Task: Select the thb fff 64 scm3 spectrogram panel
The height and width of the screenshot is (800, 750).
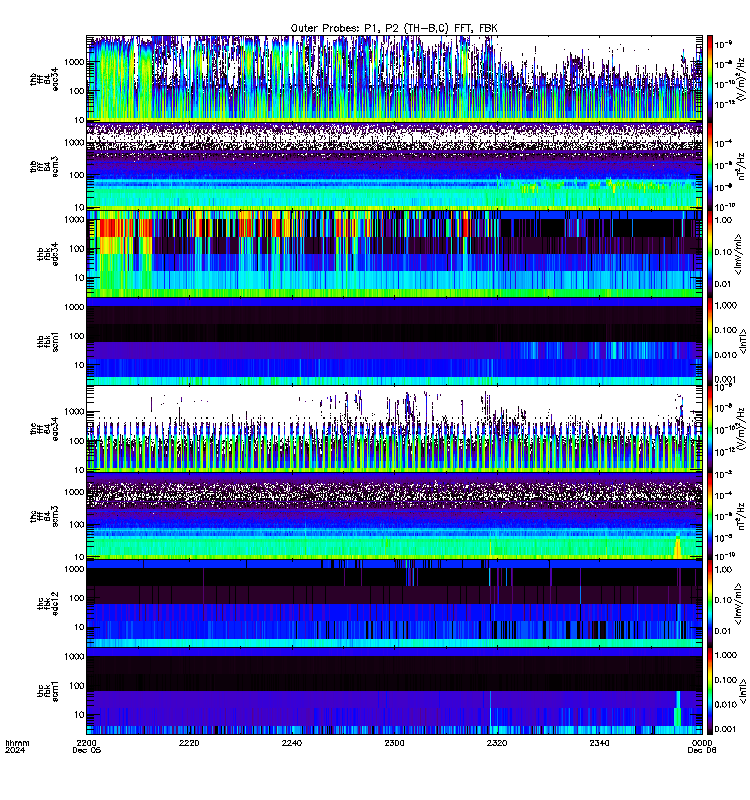Action: tap(394, 166)
